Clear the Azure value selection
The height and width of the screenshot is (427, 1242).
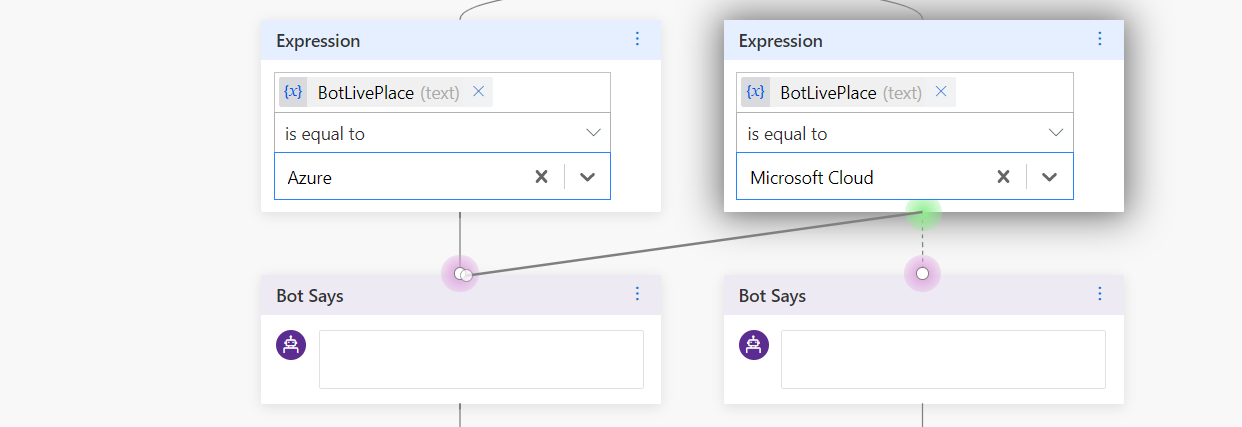click(x=541, y=177)
